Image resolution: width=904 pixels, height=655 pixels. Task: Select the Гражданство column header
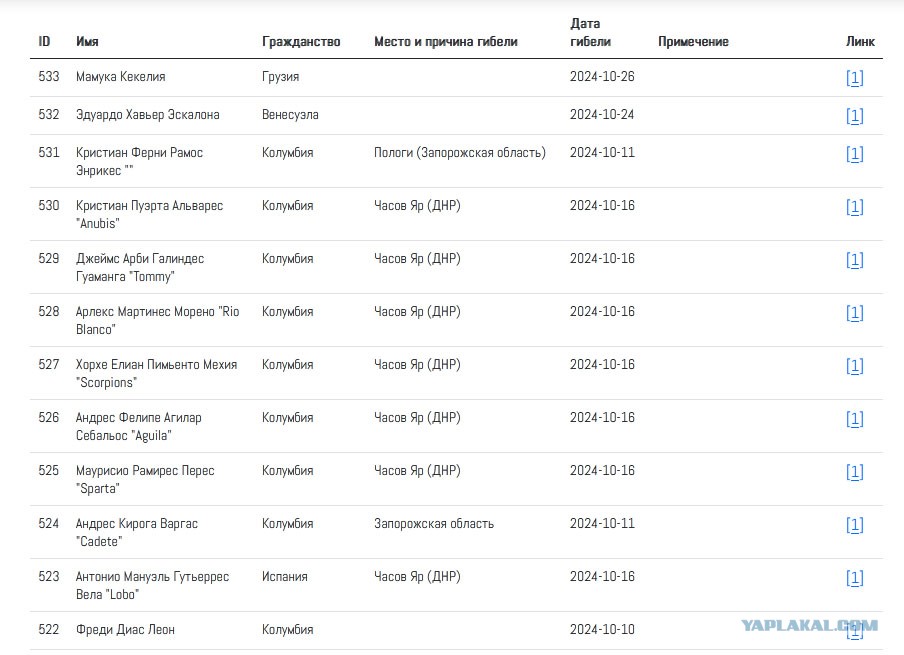(301, 42)
